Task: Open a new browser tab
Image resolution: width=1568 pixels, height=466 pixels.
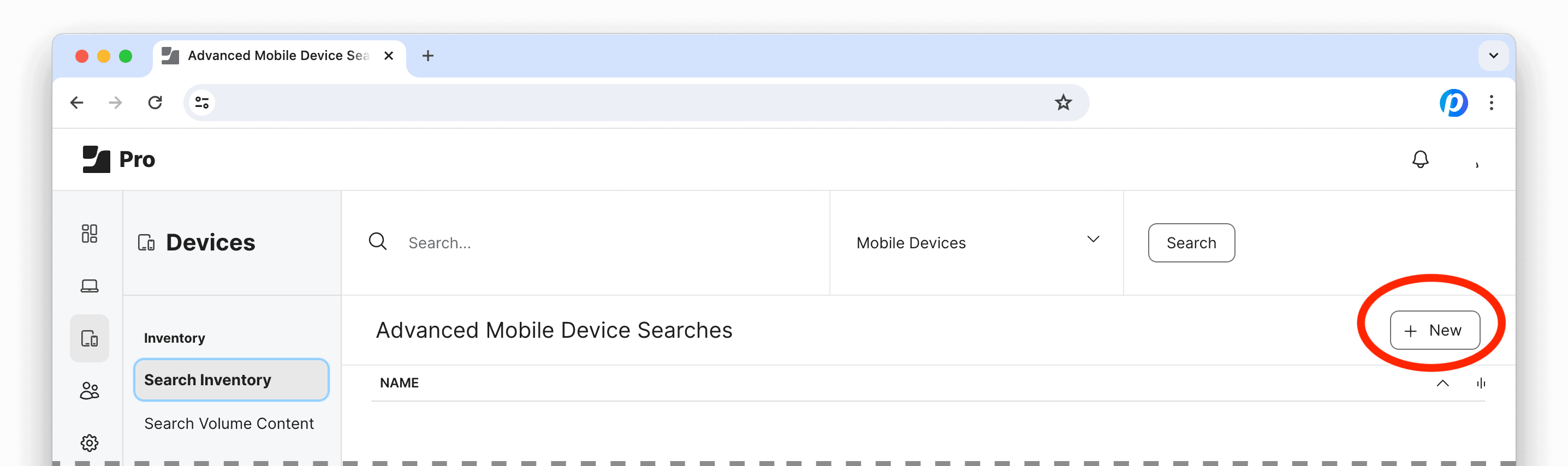Action: pyautogui.click(x=428, y=55)
